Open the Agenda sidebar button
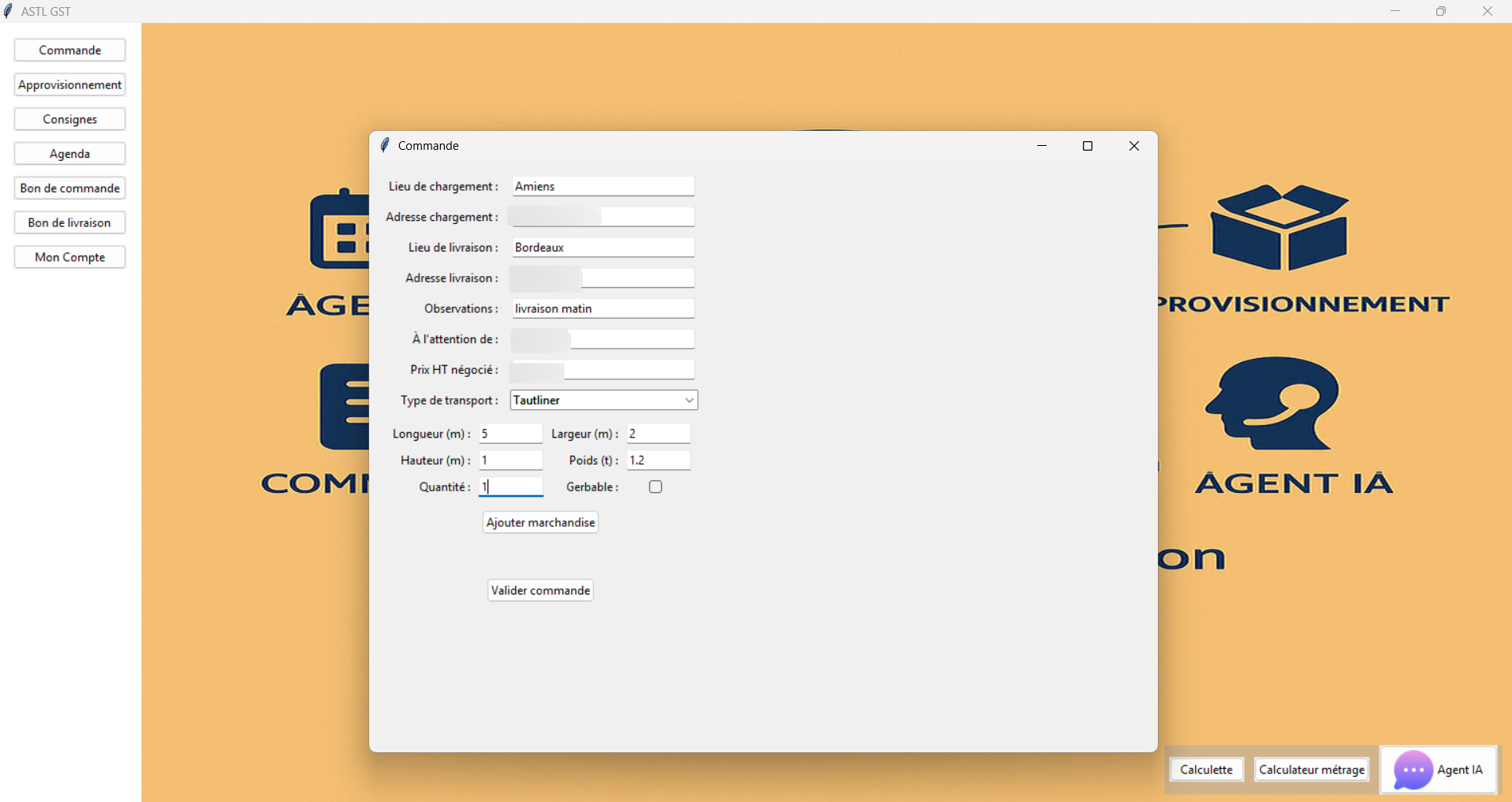Image resolution: width=1512 pixels, height=802 pixels. pyautogui.click(x=69, y=154)
